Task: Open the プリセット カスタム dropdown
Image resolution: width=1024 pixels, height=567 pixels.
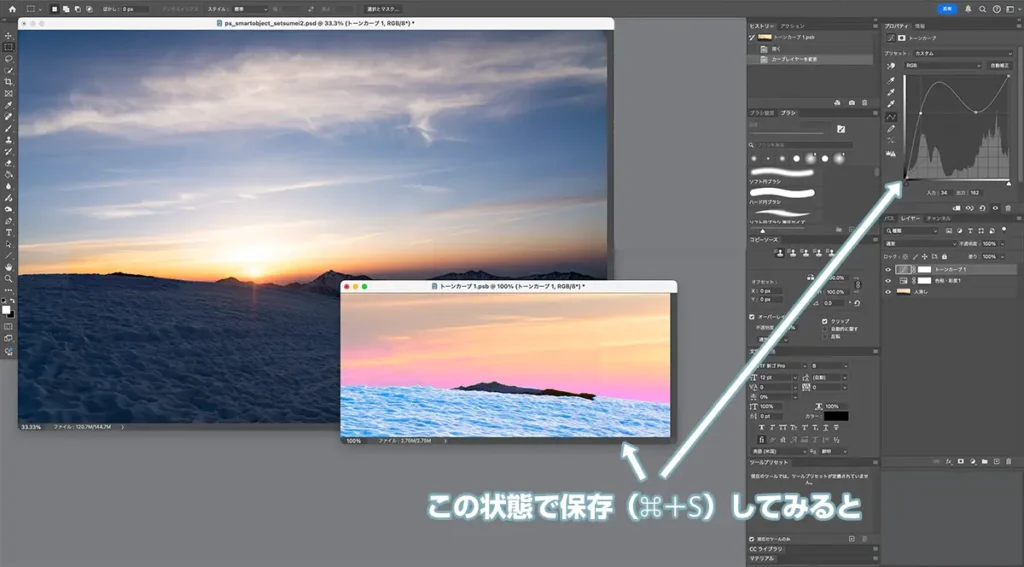Action: point(961,53)
